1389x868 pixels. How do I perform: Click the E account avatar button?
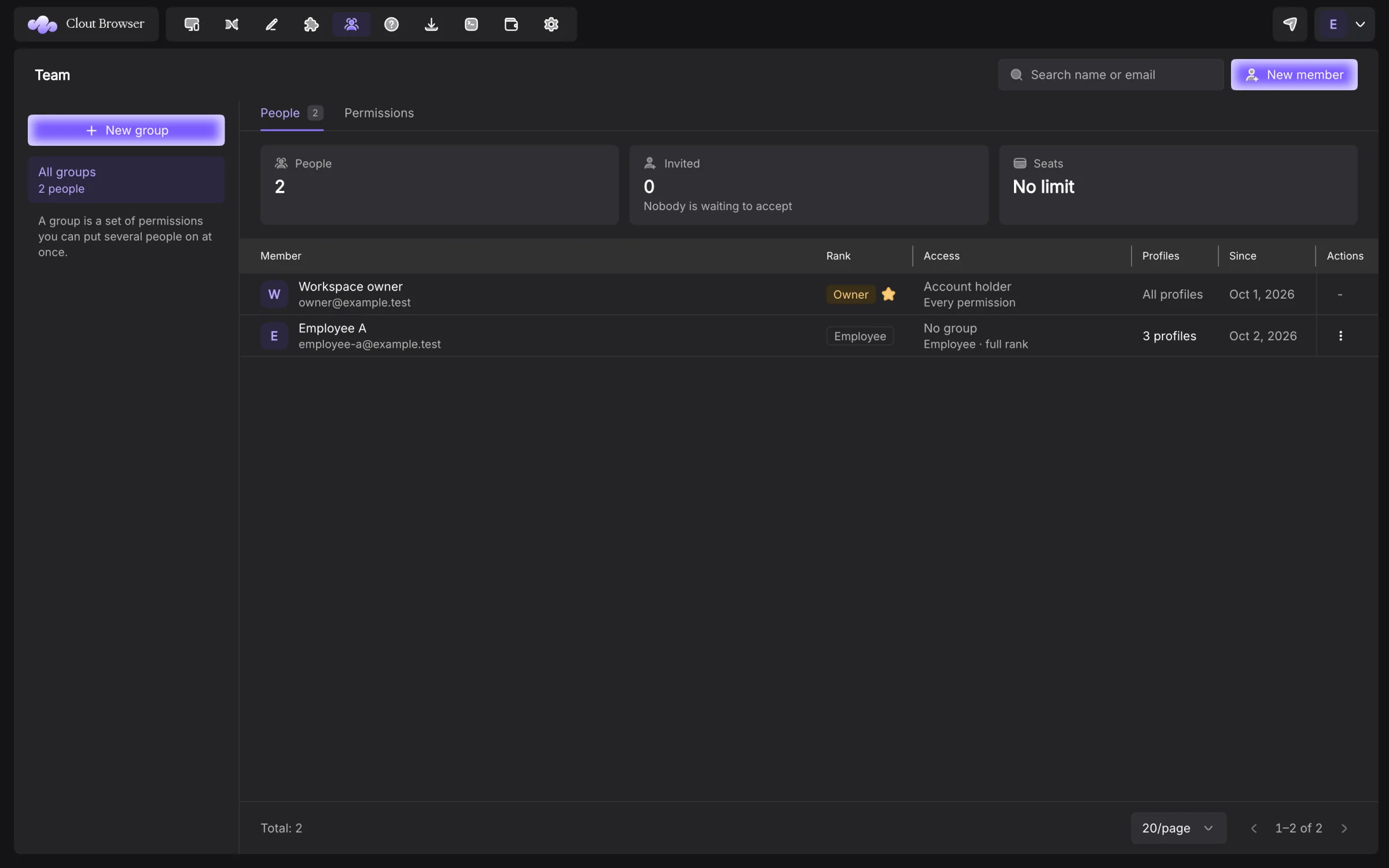(1333, 24)
